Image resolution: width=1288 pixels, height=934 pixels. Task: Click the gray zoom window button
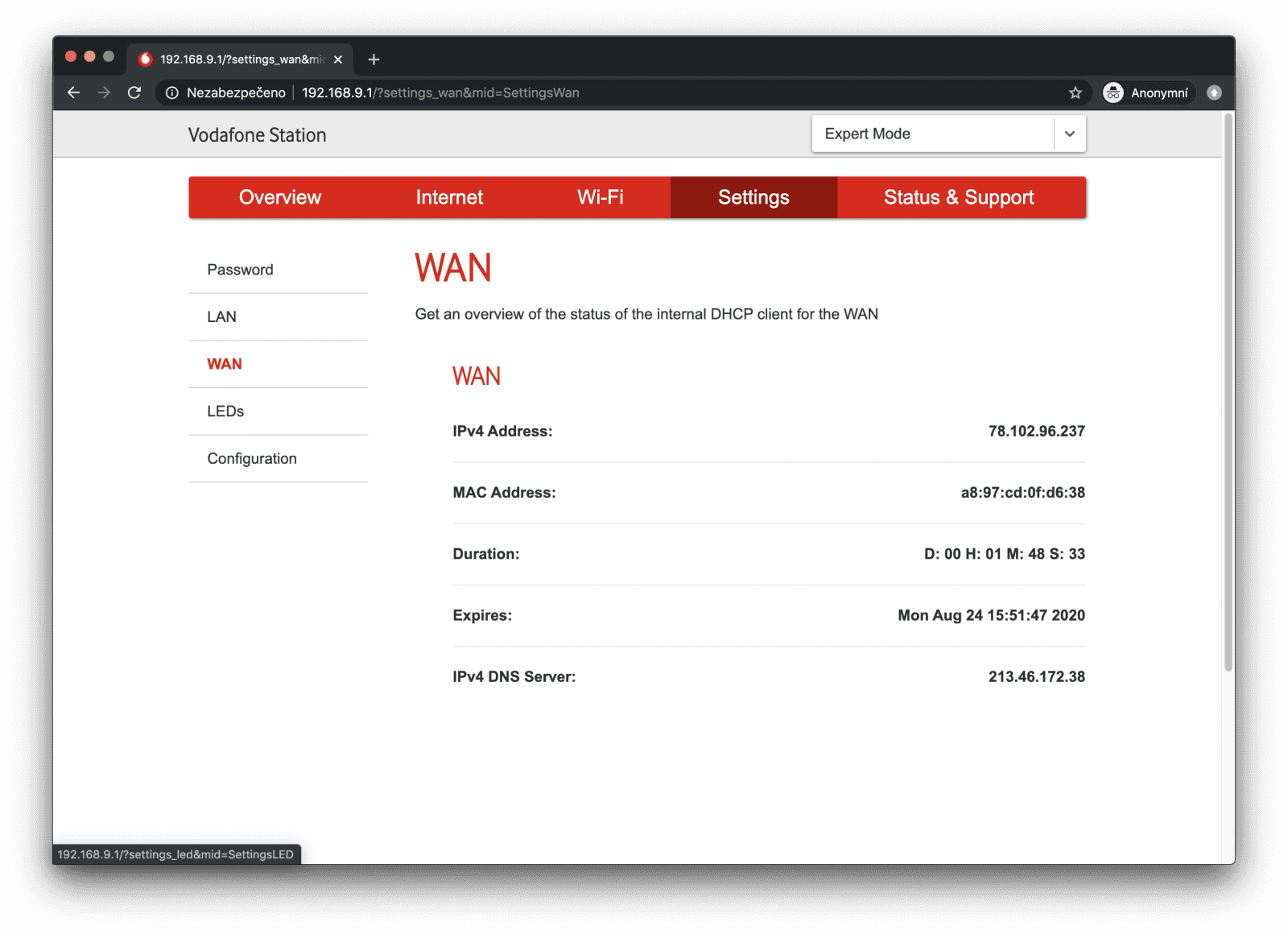pos(109,56)
